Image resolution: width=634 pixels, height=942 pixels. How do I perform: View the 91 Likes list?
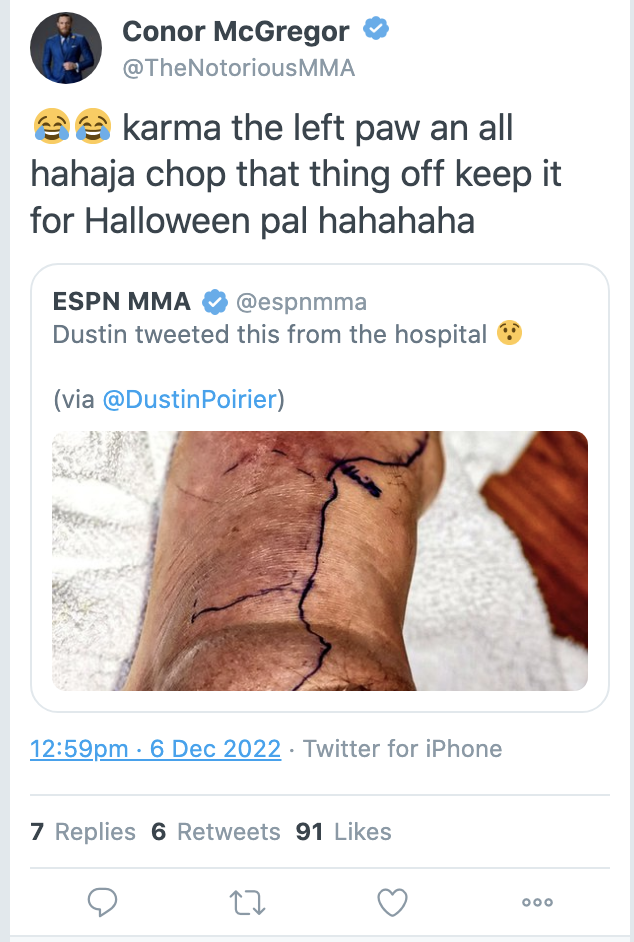pyautogui.click(x=343, y=831)
